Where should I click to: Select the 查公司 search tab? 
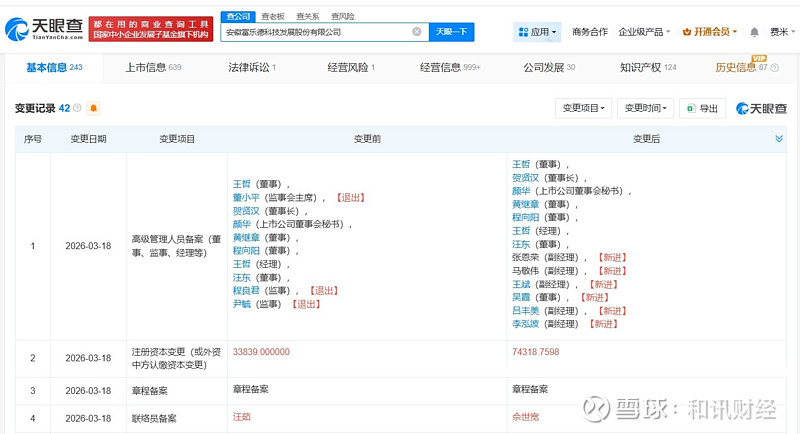(238, 16)
